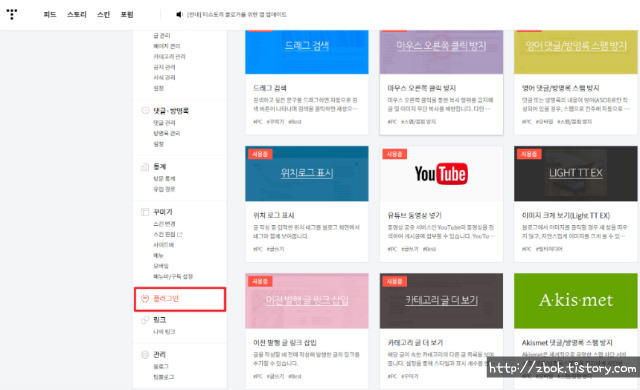Click the bar chart 통계 icon

point(145,166)
